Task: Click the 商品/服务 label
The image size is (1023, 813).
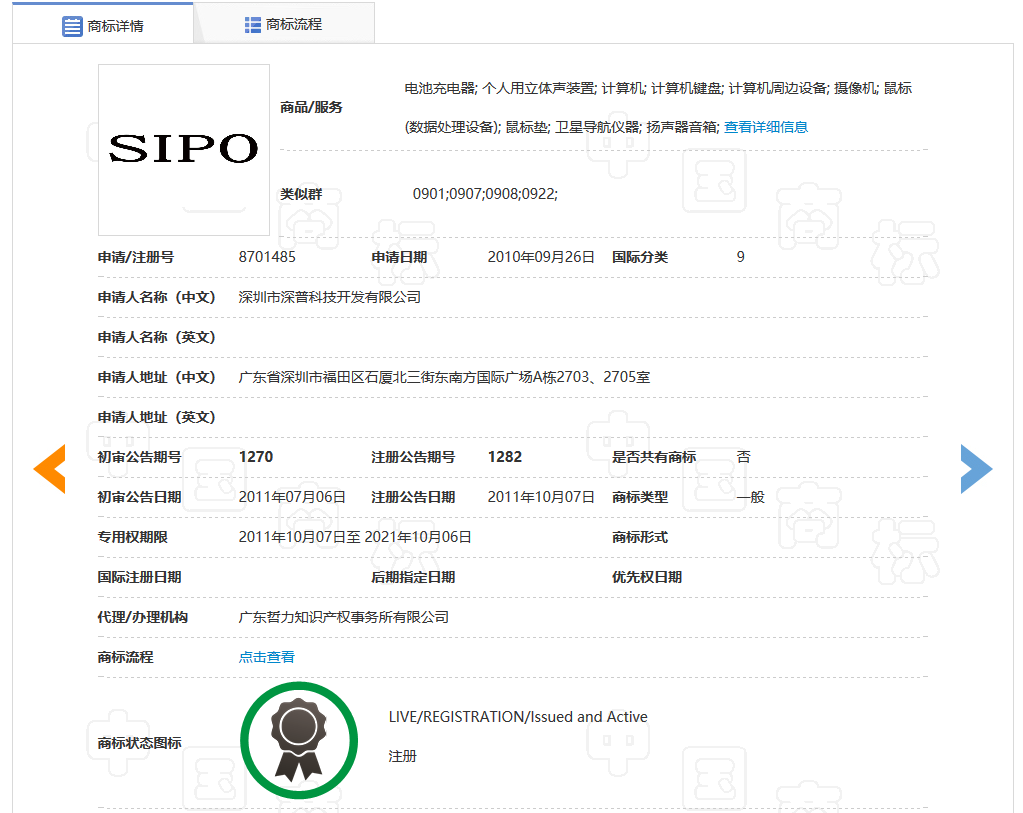Action: 311,108
